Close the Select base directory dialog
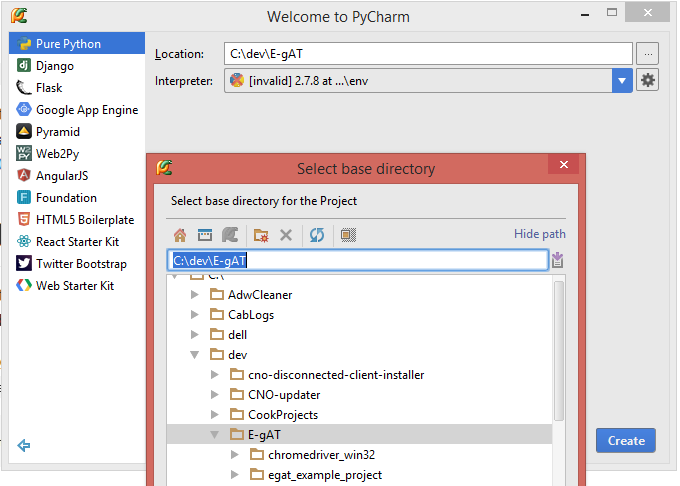 (x=564, y=164)
